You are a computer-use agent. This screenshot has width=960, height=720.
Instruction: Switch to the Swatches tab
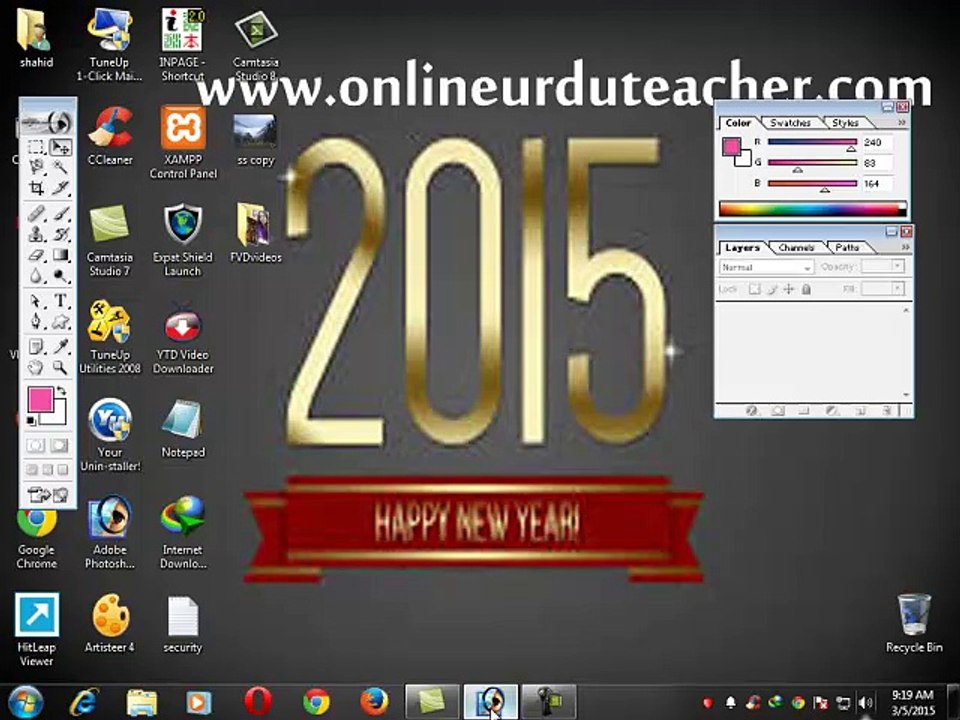click(790, 123)
